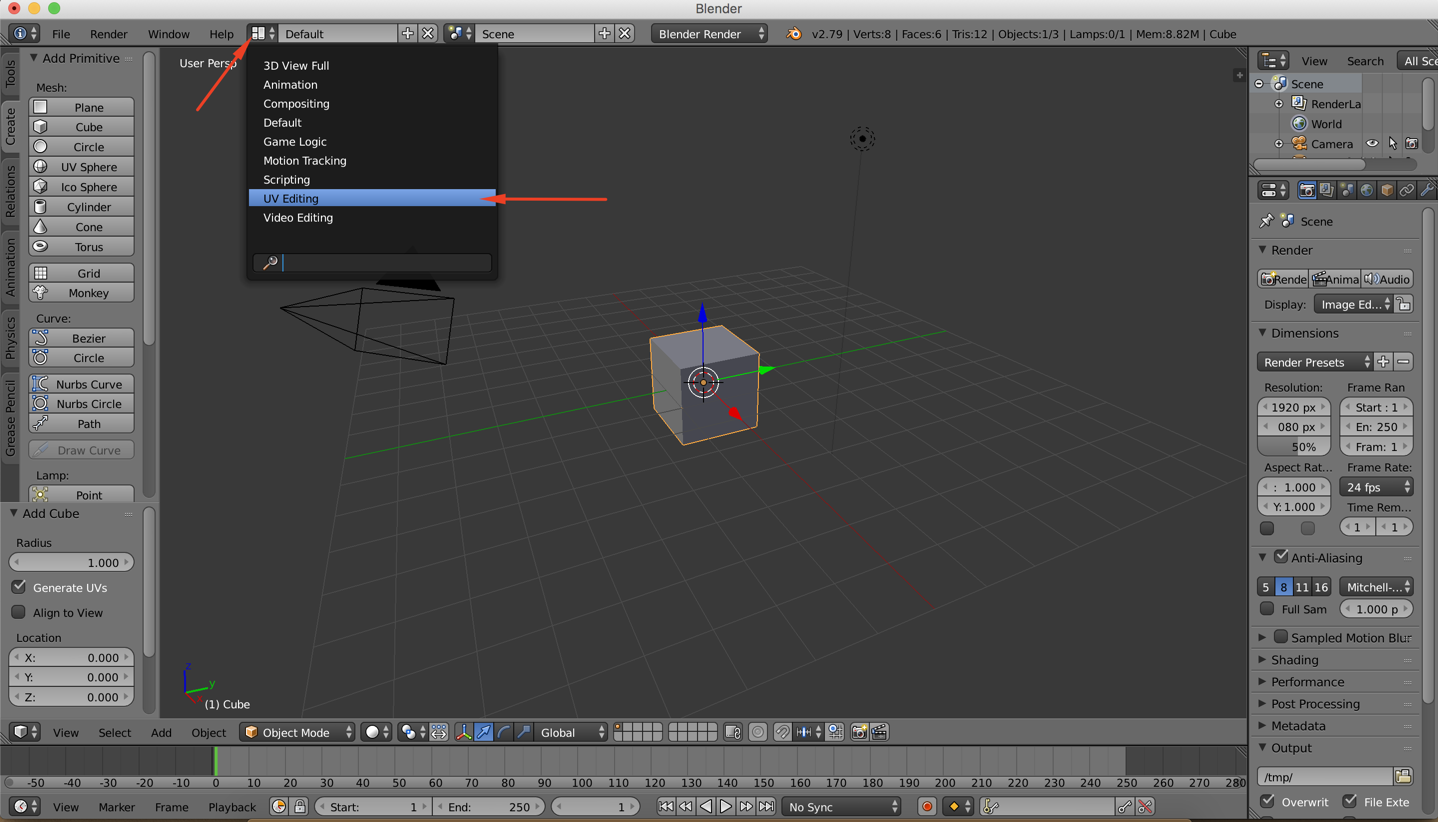Screen dimensions: 1439x822
Task: Expand the Sampled Motion Blur panel
Action: click(1263, 637)
